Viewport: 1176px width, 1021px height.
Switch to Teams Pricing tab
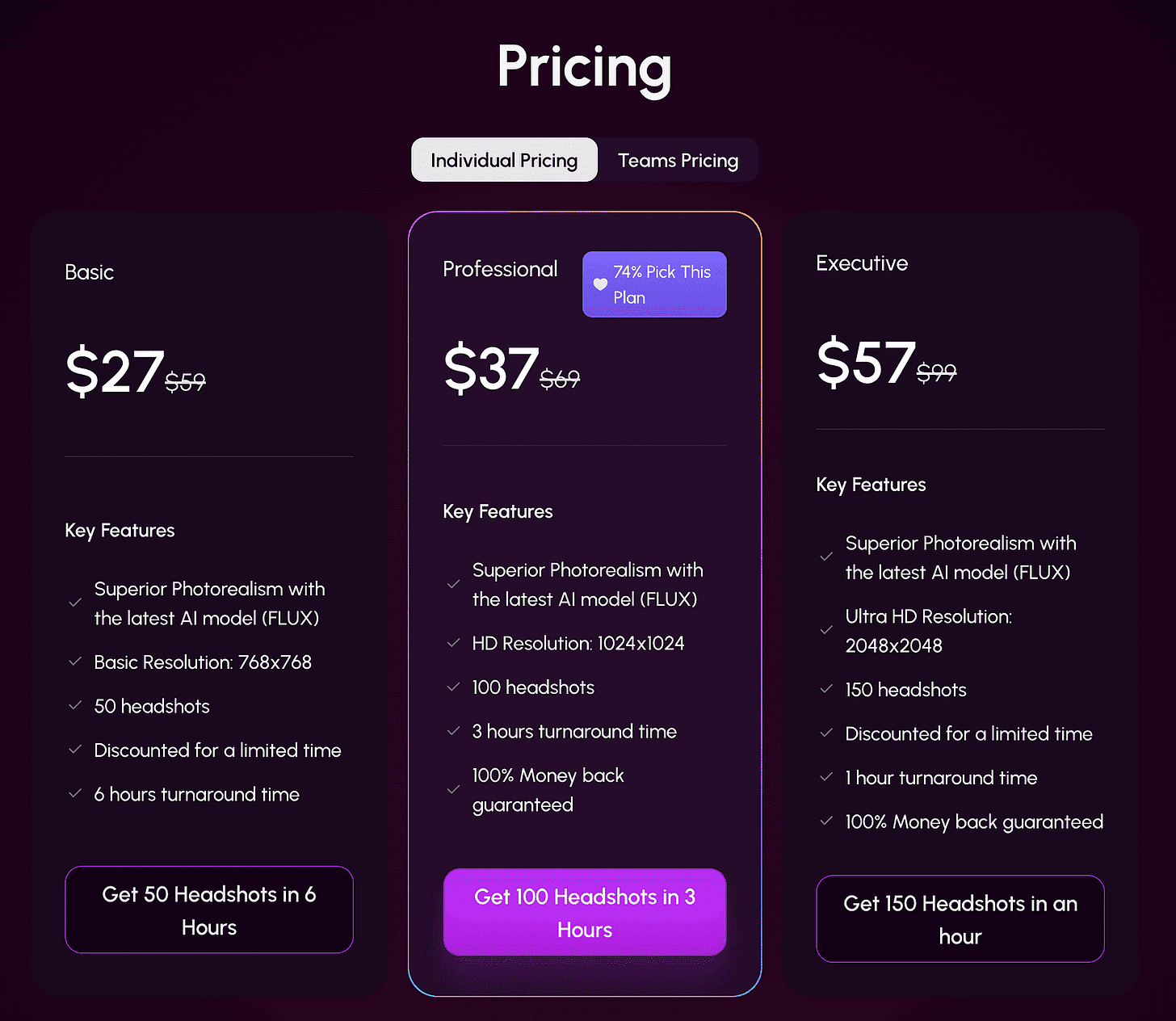pyautogui.click(x=678, y=160)
